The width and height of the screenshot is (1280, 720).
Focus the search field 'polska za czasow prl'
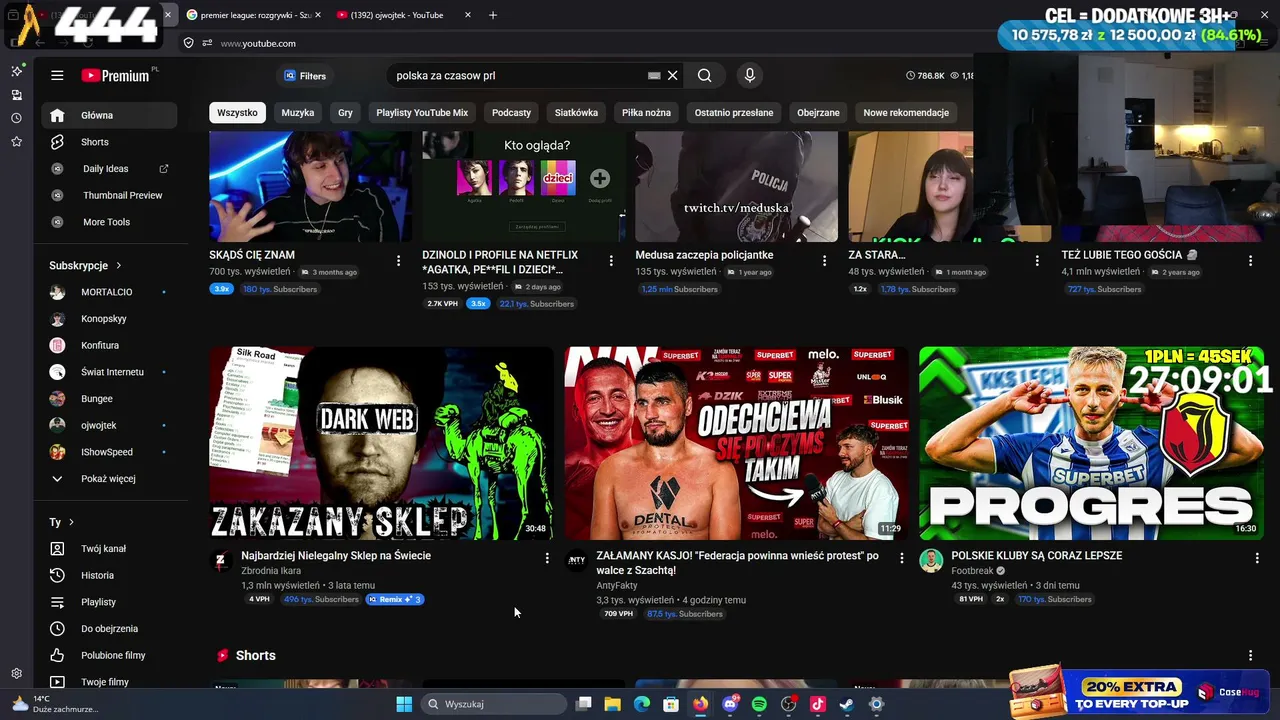tap(520, 76)
